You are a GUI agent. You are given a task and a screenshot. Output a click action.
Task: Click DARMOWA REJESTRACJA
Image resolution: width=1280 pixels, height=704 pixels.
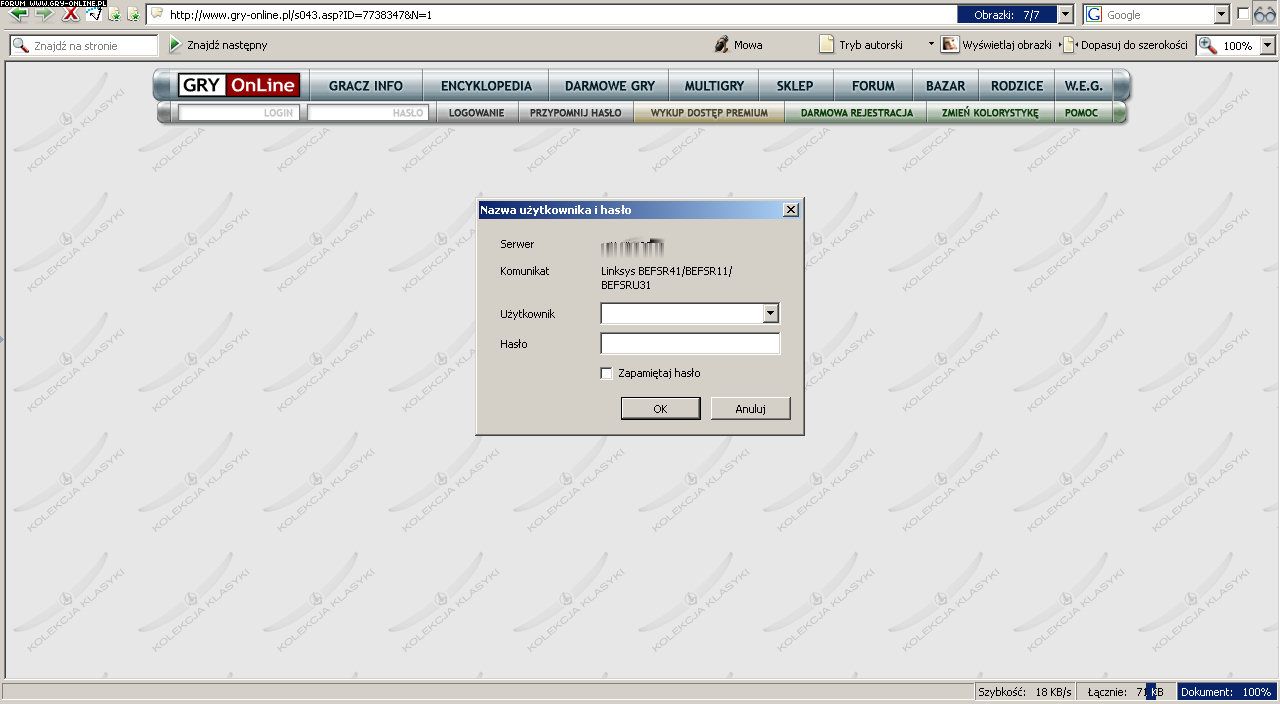(x=857, y=113)
